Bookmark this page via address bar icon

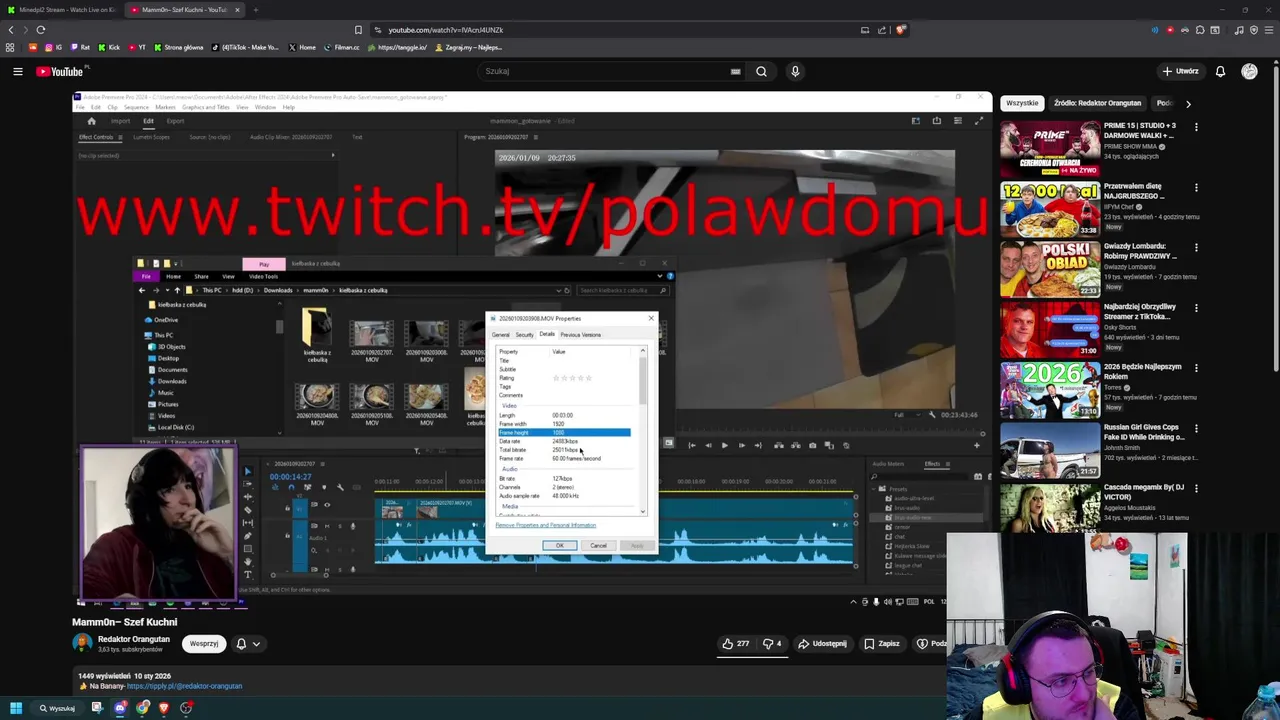pyautogui.click(x=358, y=30)
